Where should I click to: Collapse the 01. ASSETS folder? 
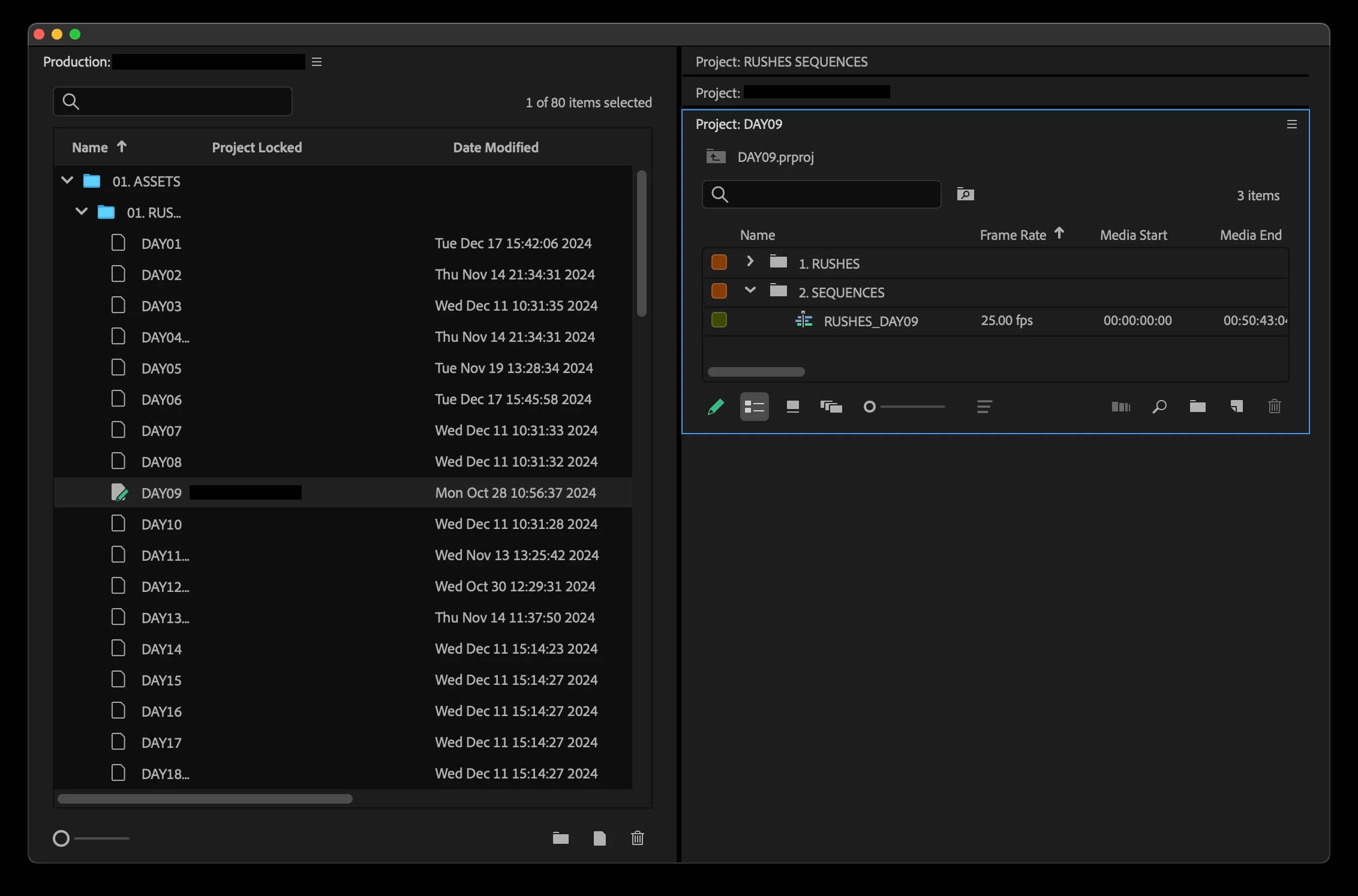click(67, 181)
